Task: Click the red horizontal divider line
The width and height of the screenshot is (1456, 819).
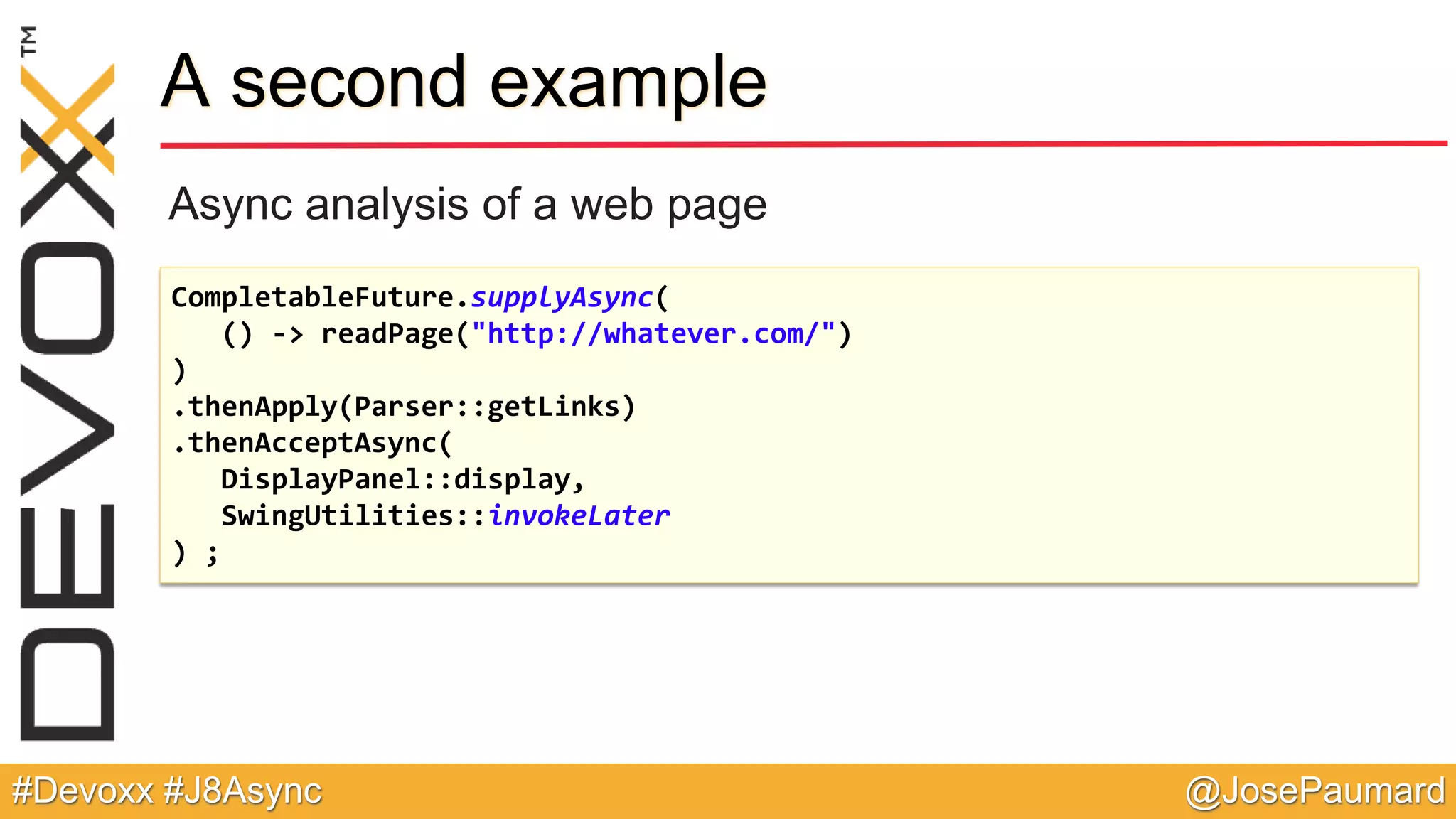Action: click(803, 144)
